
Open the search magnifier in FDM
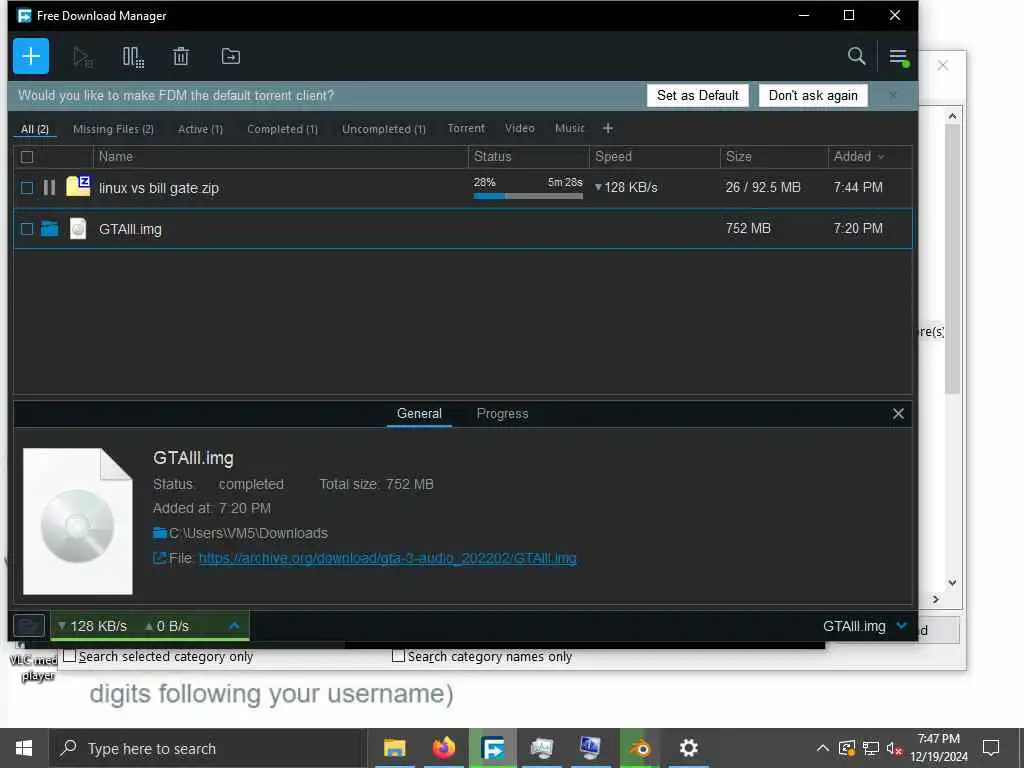856,56
